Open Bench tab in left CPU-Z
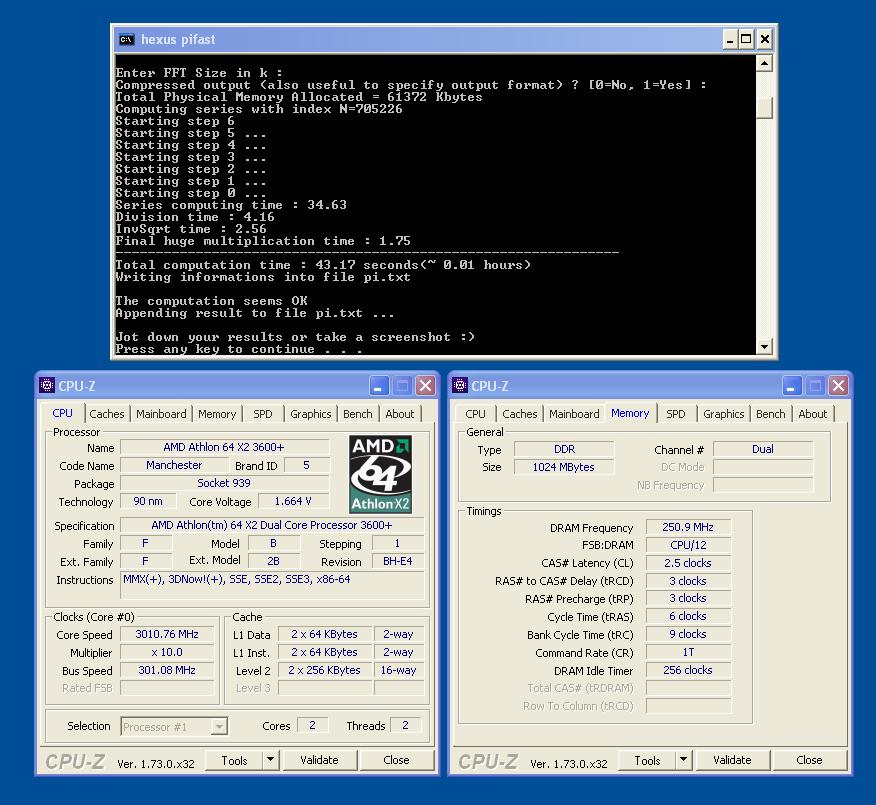This screenshot has height=805, width=876. pyautogui.click(x=358, y=414)
